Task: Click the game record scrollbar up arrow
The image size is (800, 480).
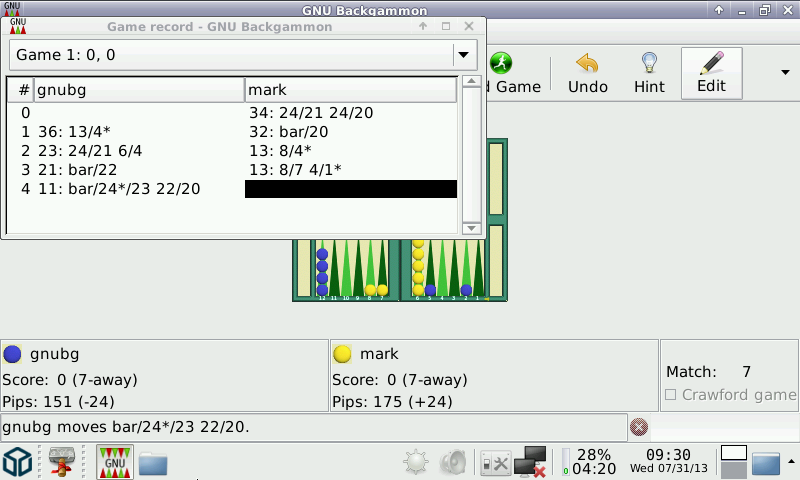Action: pos(471,82)
